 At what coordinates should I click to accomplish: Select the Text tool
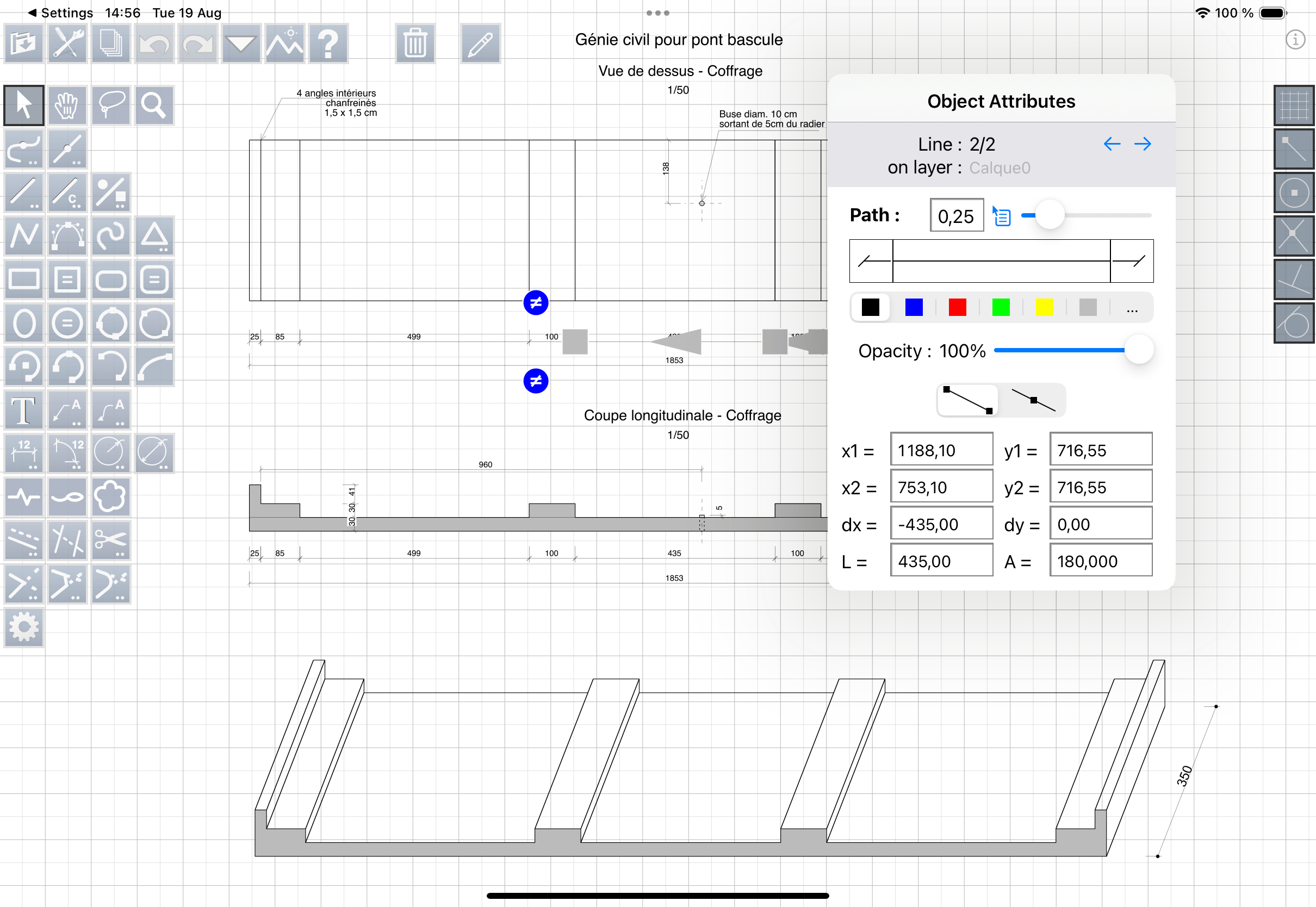tap(23, 410)
